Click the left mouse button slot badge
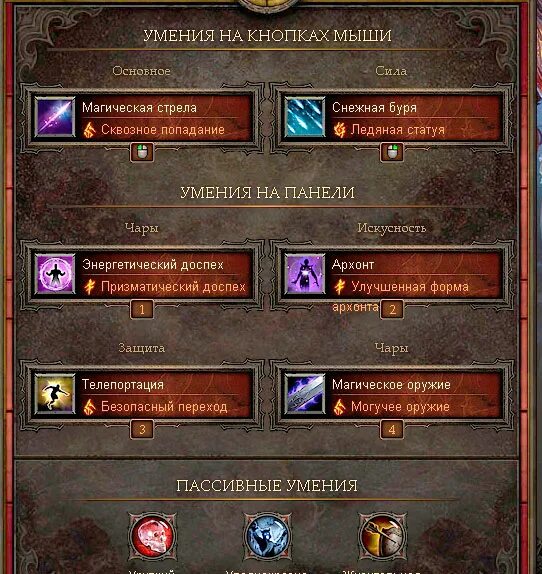This screenshot has height=574, width=542. [x=142, y=152]
